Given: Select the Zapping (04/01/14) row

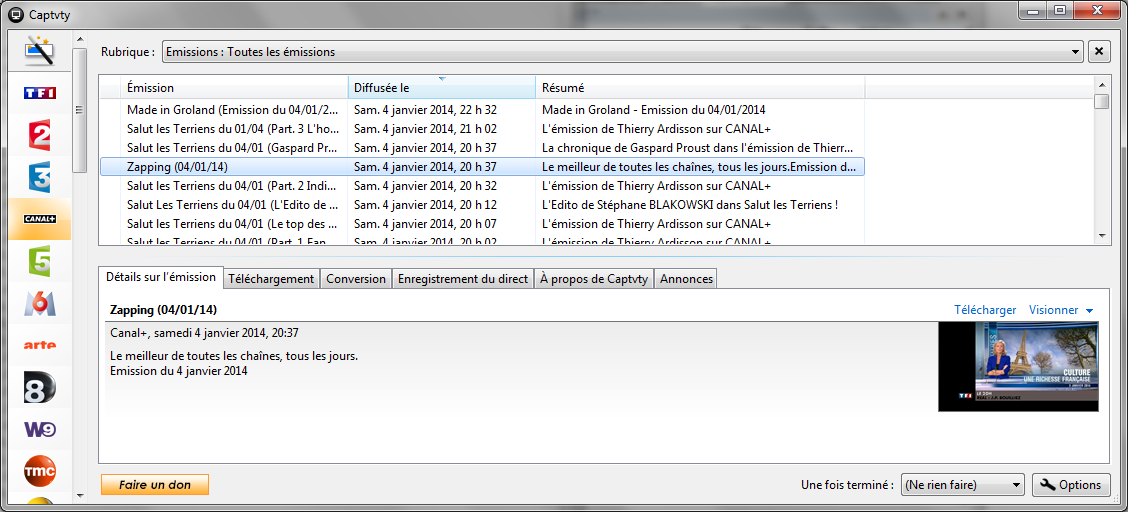Looking at the screenshot, I should coord(482,167).
